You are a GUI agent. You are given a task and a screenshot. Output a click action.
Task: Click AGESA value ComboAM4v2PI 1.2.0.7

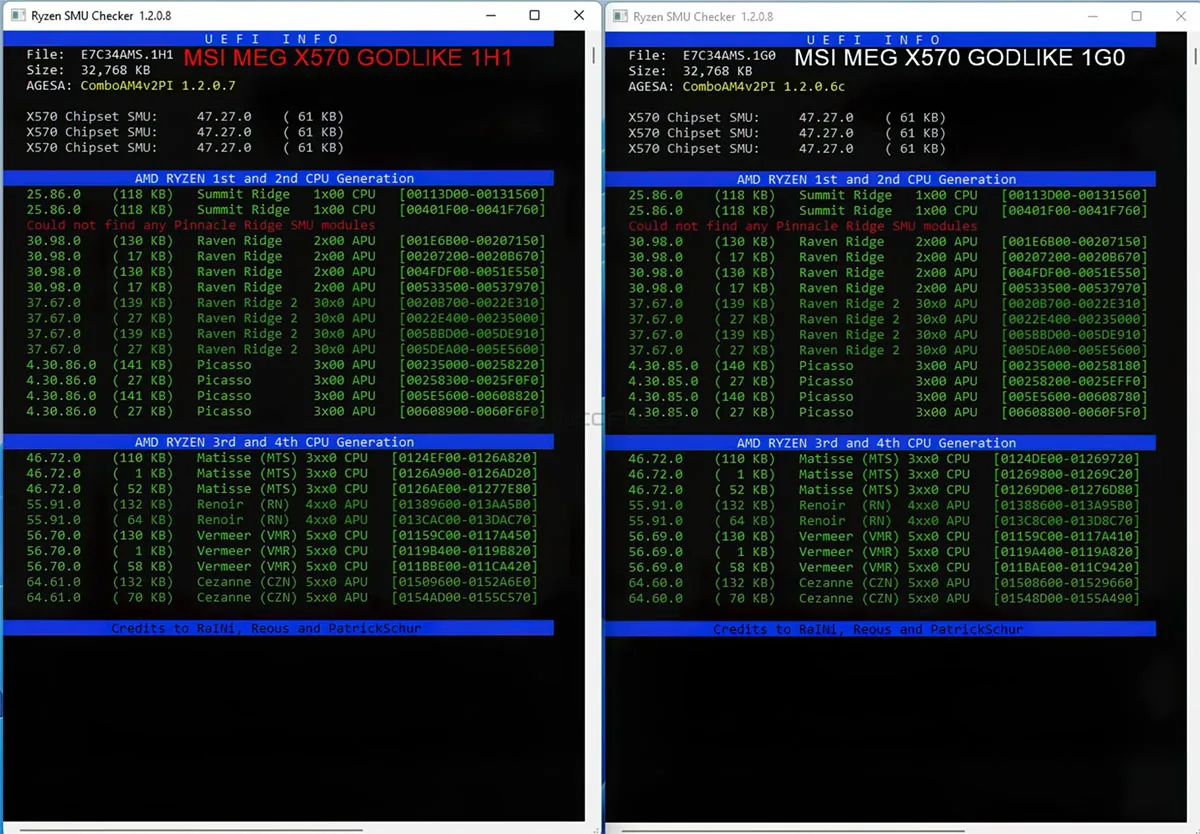click(158, 86)
